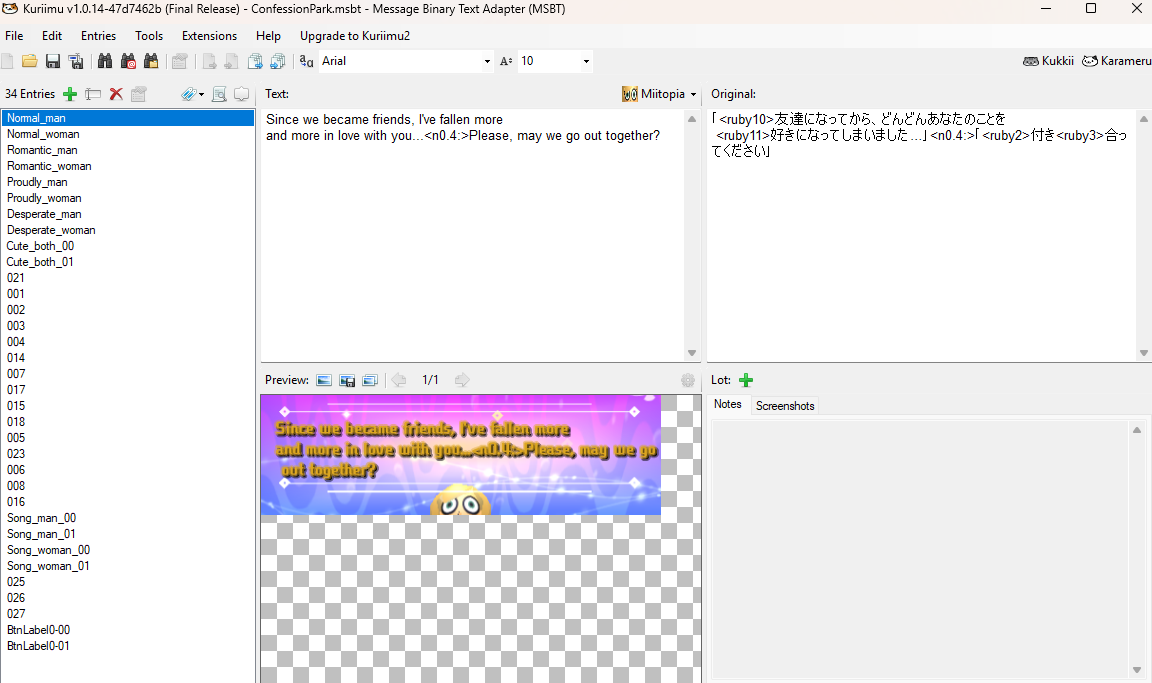Open the Edit menu

[x=51, y=36]
